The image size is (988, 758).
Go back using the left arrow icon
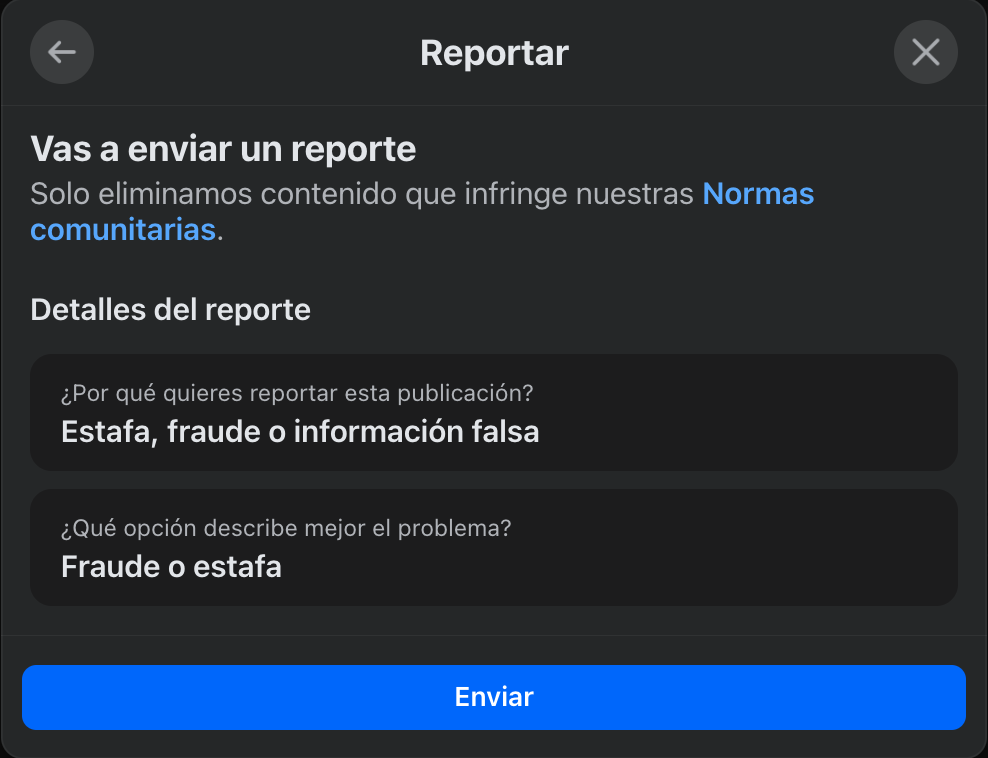(x=62, y=52)
